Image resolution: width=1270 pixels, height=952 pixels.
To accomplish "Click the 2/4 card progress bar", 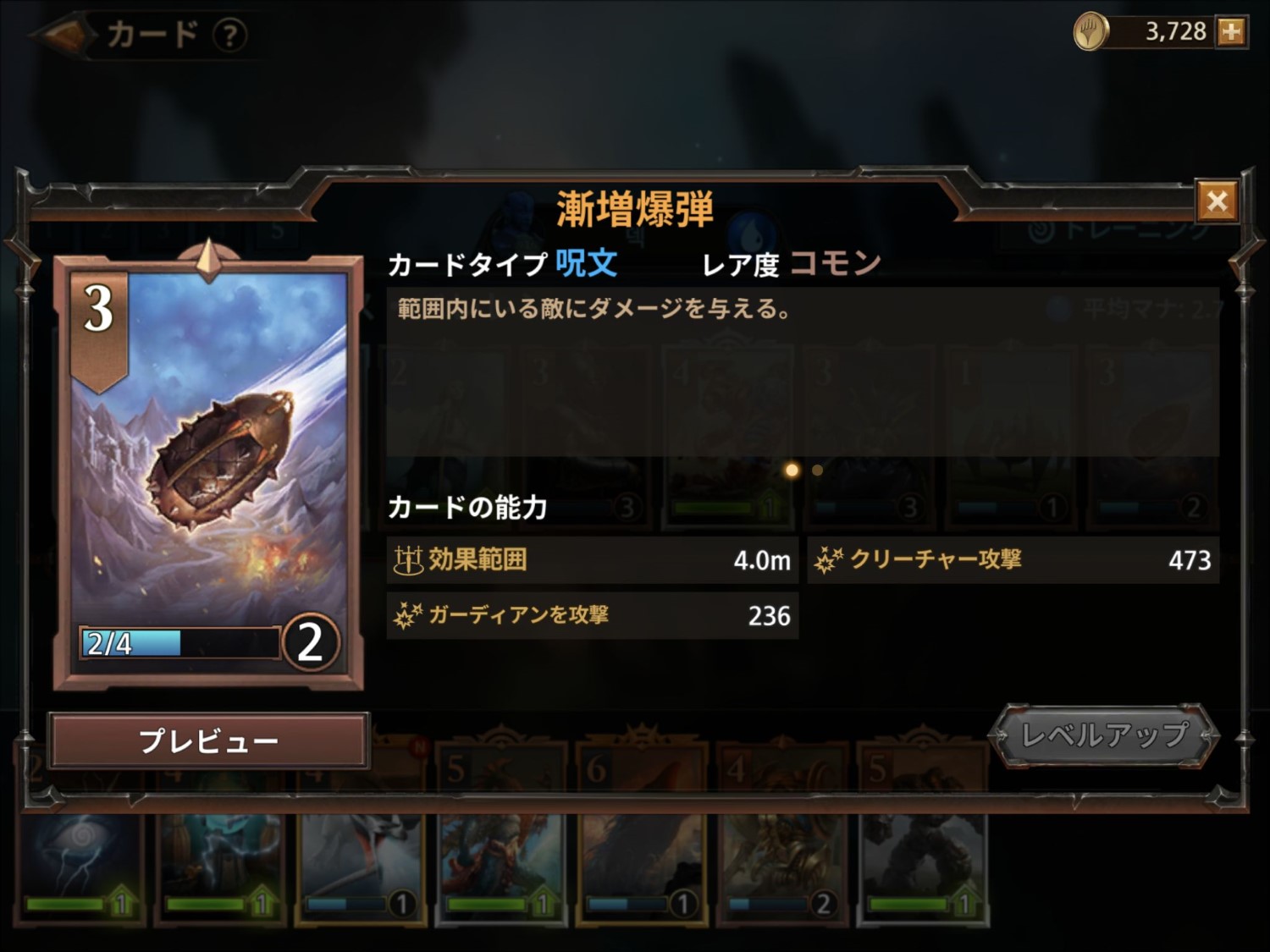I will tap(179, 643).
